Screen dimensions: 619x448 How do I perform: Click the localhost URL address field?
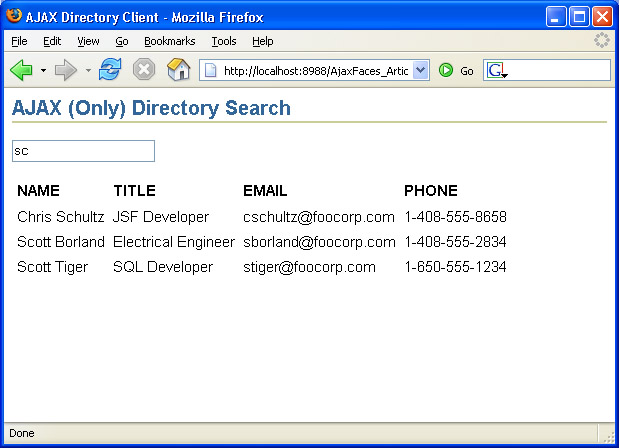(x=316, y=71)
